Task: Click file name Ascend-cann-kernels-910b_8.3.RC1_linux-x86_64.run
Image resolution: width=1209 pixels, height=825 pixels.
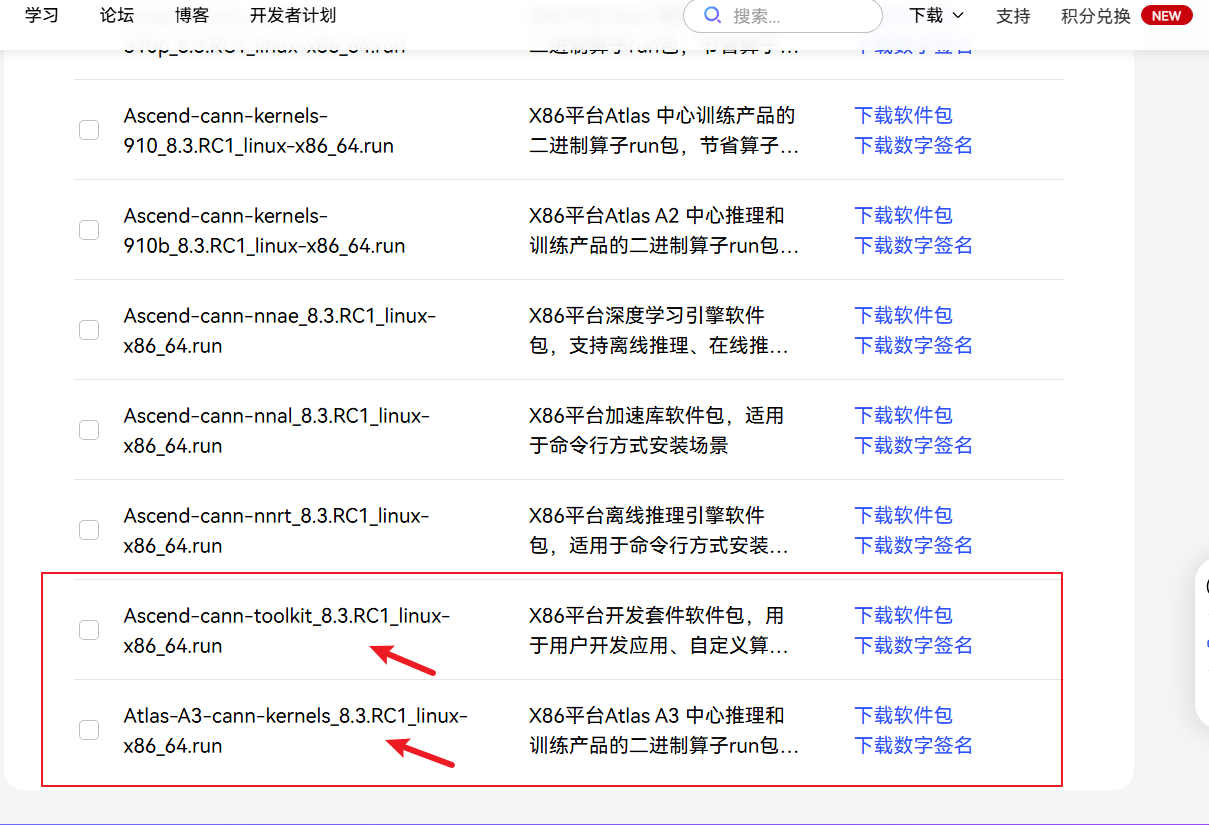Action: point(265,230)
